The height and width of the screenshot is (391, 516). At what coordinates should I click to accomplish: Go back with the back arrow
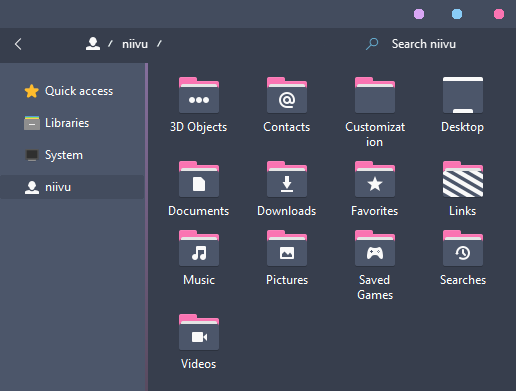click(18, 44)
